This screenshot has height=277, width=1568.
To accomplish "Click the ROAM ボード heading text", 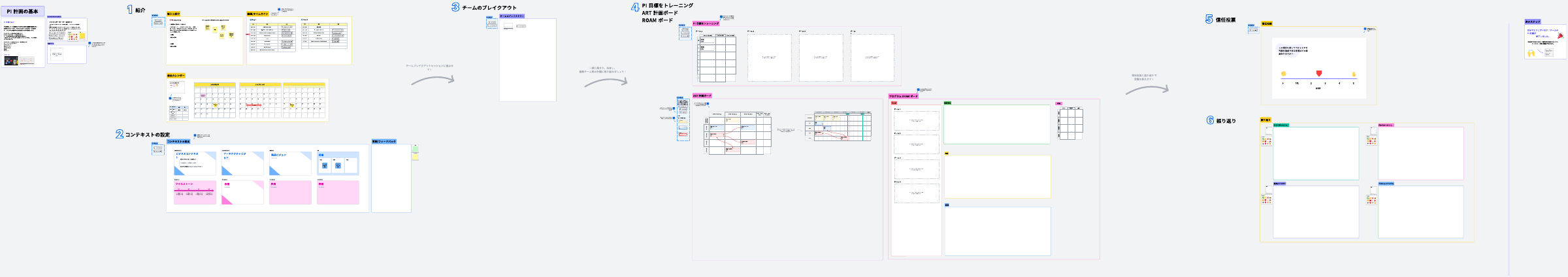I will click(x=657, y=20).
